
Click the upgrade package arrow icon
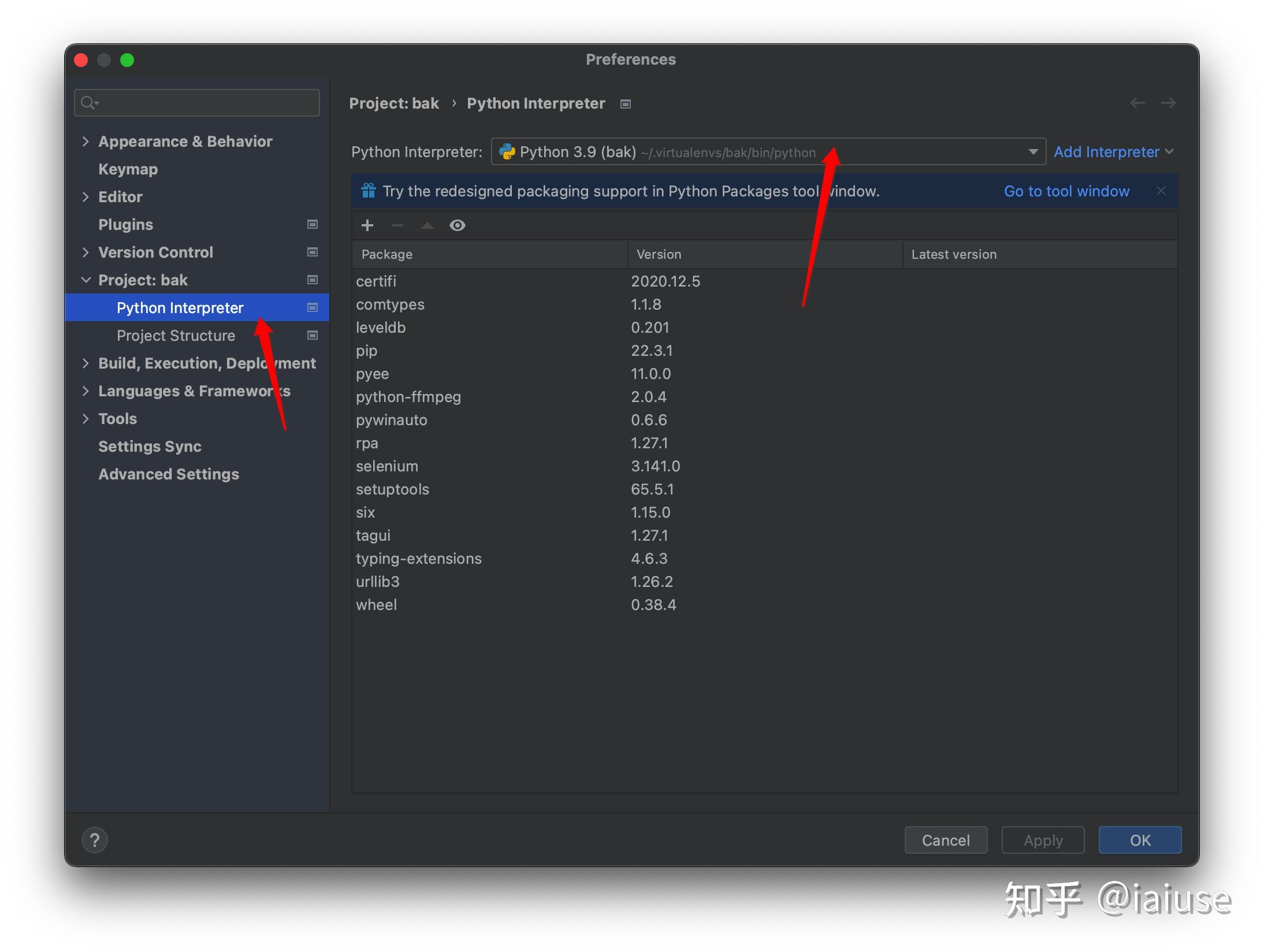coord(427,225)
